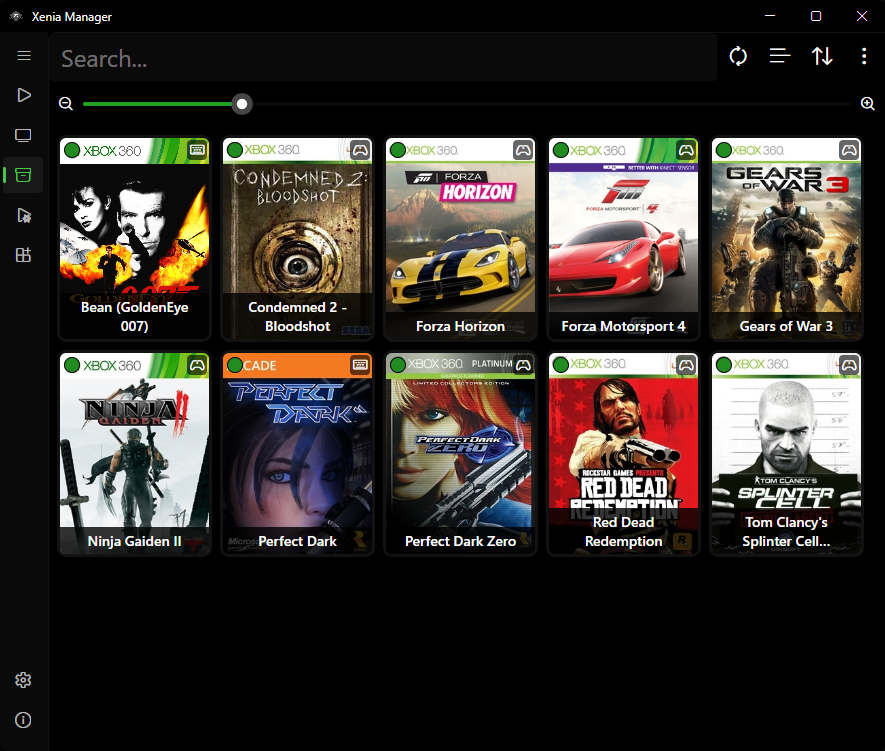Click the zoom out magnifier icon
The image size is (885, 751).
point(66,104)
